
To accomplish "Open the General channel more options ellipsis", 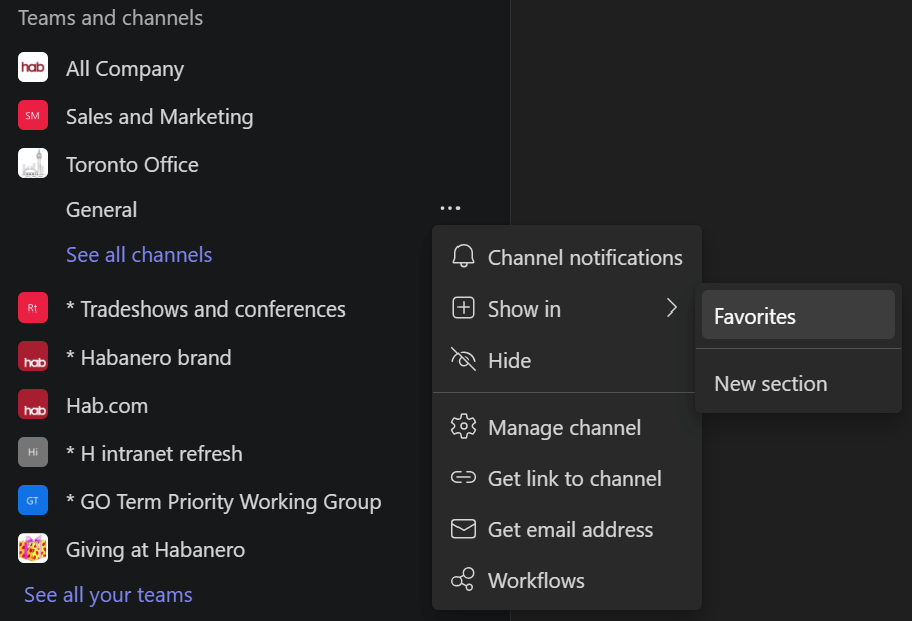I will click(x=450, y=209).
